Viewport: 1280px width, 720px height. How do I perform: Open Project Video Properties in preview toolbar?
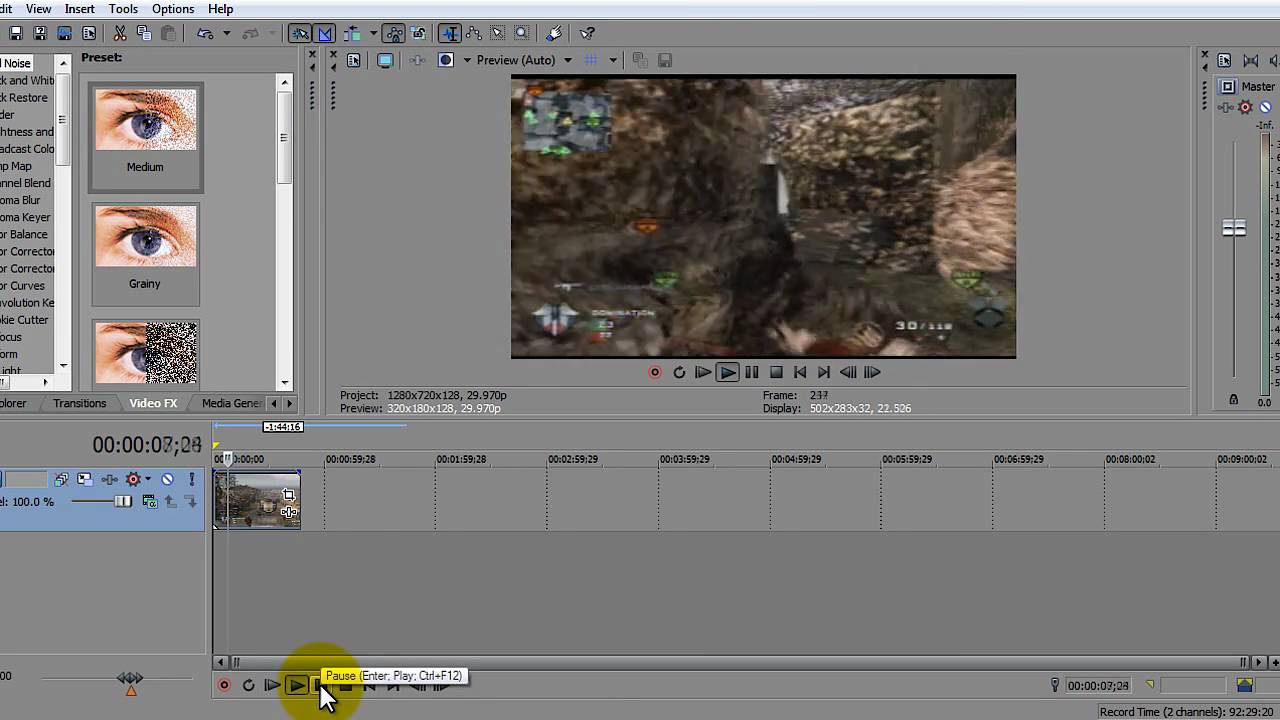click(353, 60)
